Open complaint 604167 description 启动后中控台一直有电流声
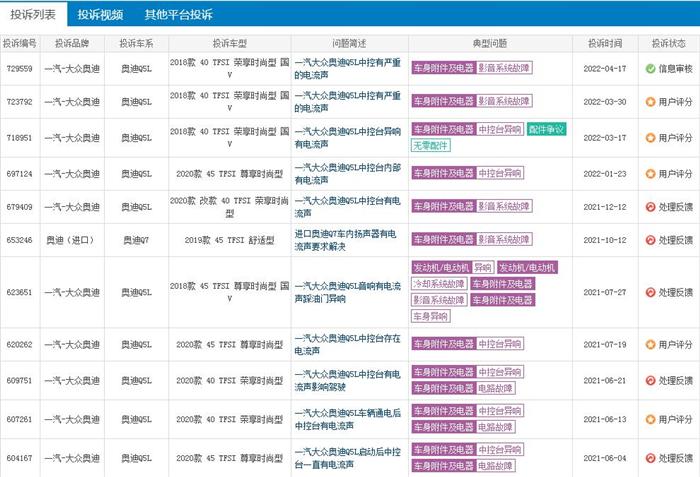Viewport: 700px width, 477px height. (x=348, y=458)
